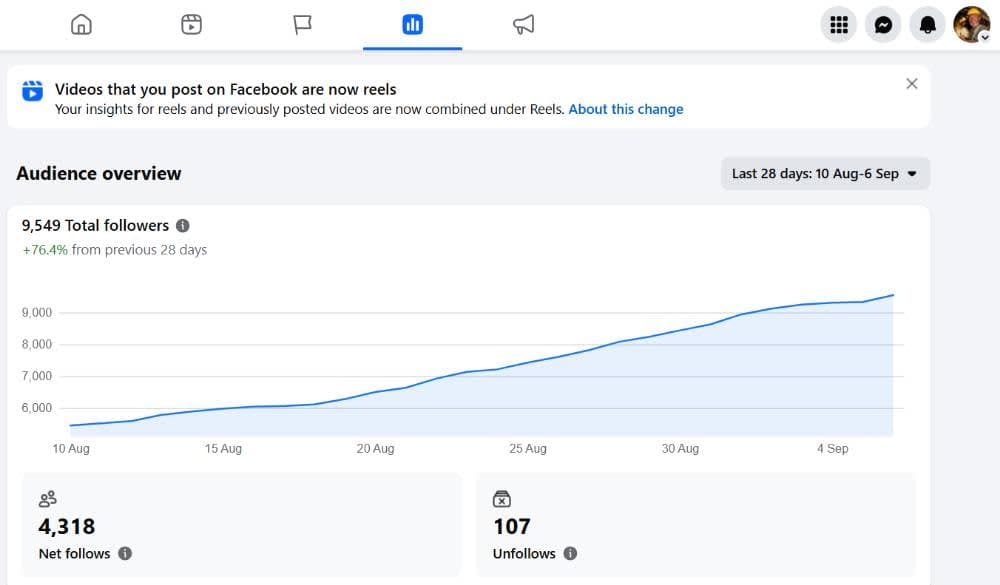Click the 'Audience overview' heading
This screenshot has height=585, width=1000.
(x=99, y=174)
